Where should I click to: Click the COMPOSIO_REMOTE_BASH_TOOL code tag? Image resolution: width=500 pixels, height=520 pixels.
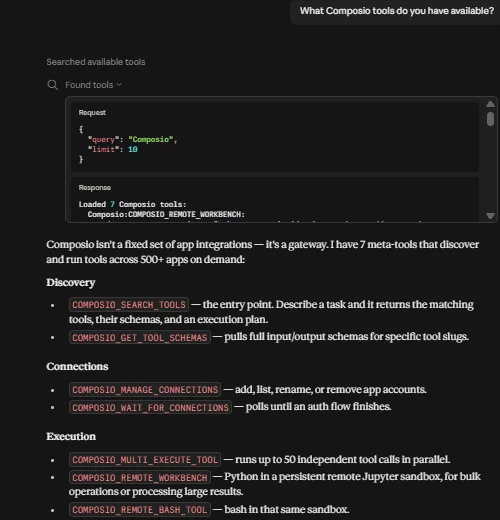tap(140, 510)
